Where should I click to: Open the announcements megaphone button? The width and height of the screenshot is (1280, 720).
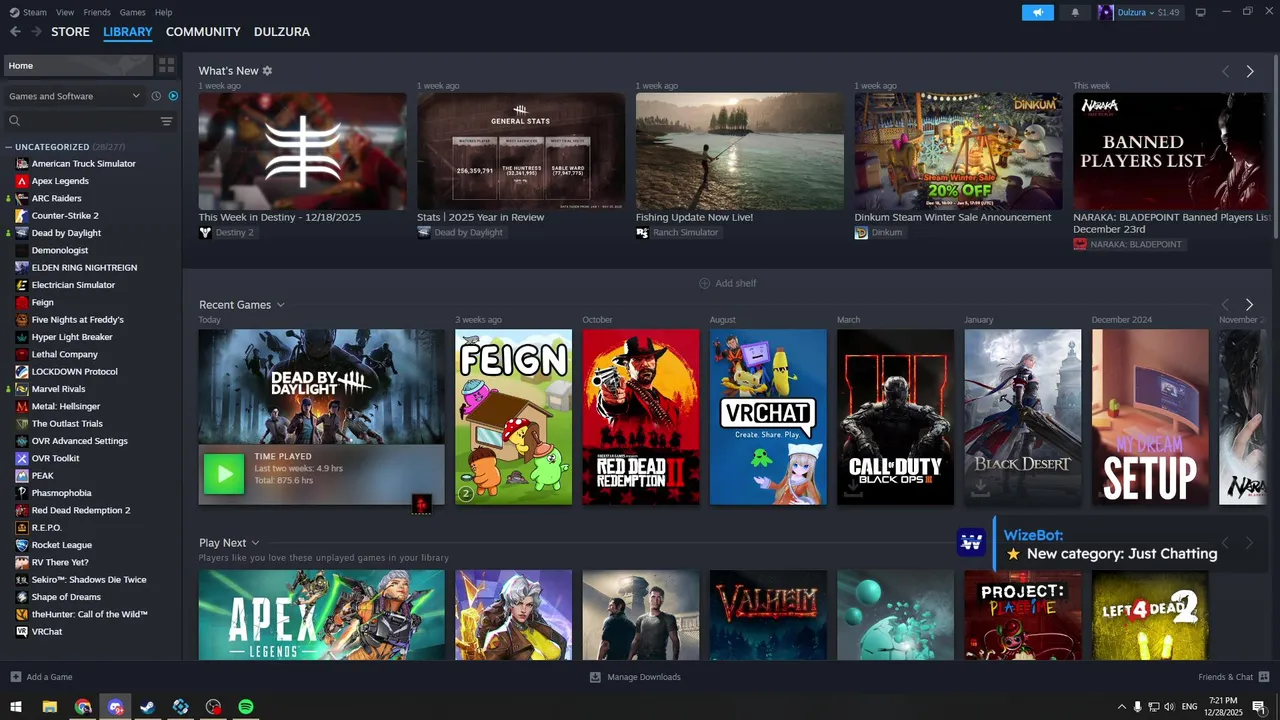click(x=1038, y=12)
